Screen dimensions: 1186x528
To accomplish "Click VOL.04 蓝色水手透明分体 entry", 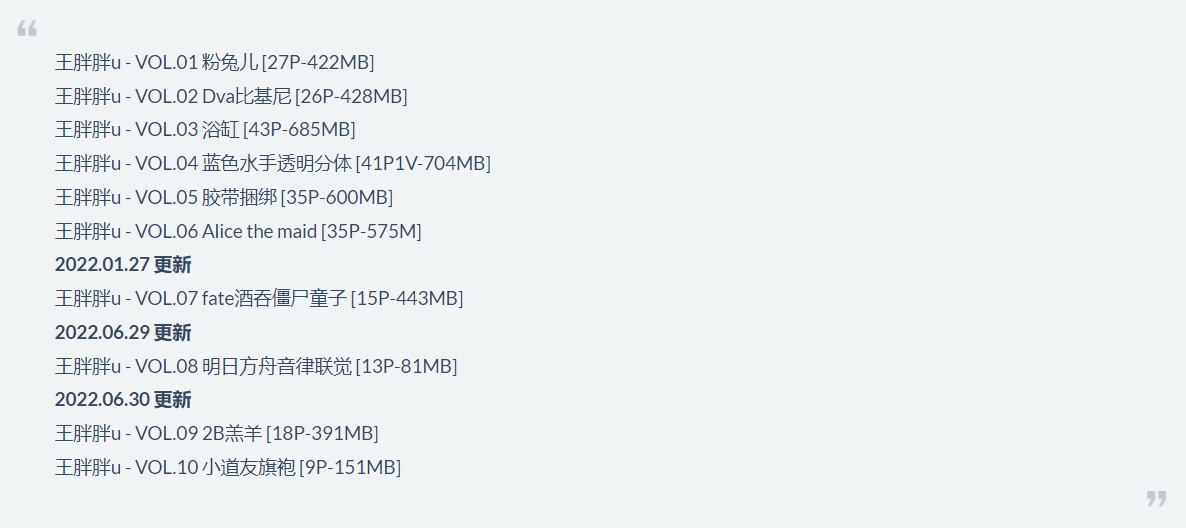I will [273, 163].
